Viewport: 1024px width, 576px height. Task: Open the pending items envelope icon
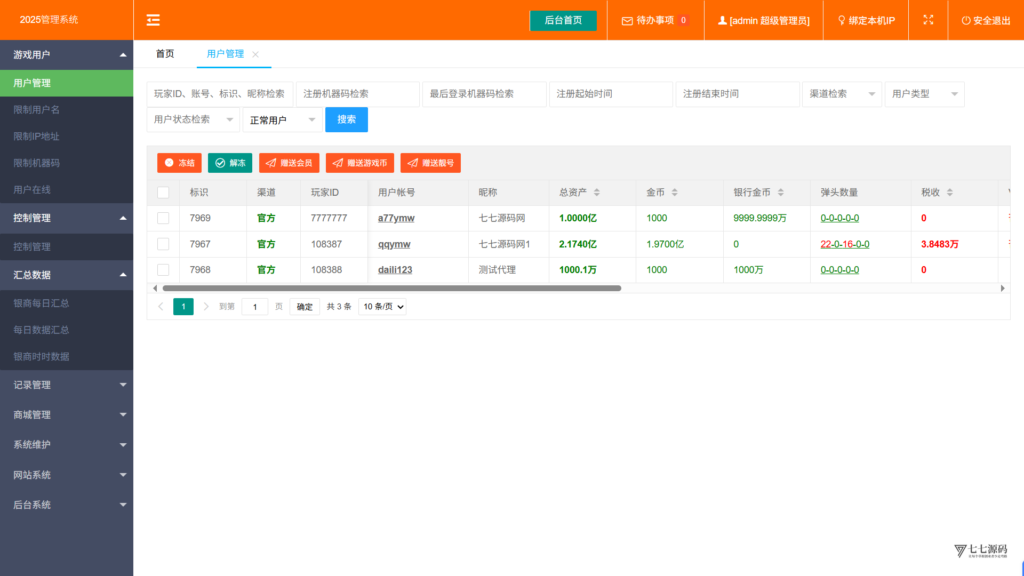point(627,21)
